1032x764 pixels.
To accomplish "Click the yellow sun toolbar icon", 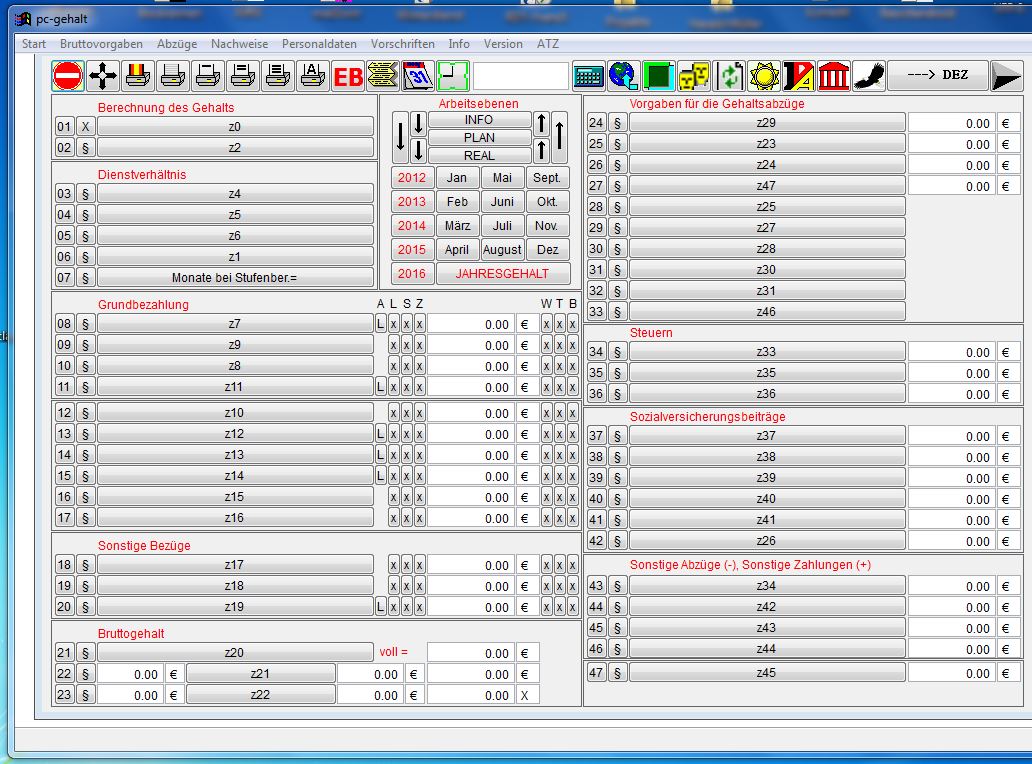I will pyautogui.click(x=763, y=76).
